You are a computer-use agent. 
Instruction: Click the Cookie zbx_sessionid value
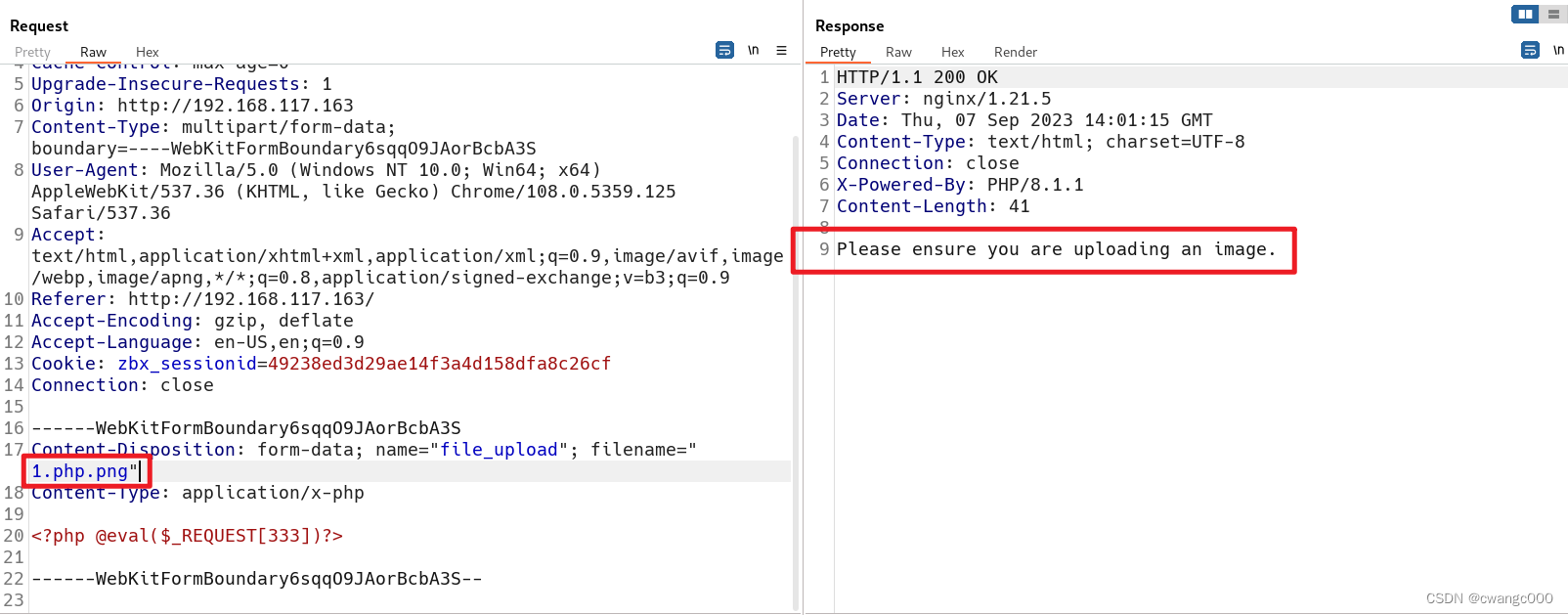pos(439,364)
